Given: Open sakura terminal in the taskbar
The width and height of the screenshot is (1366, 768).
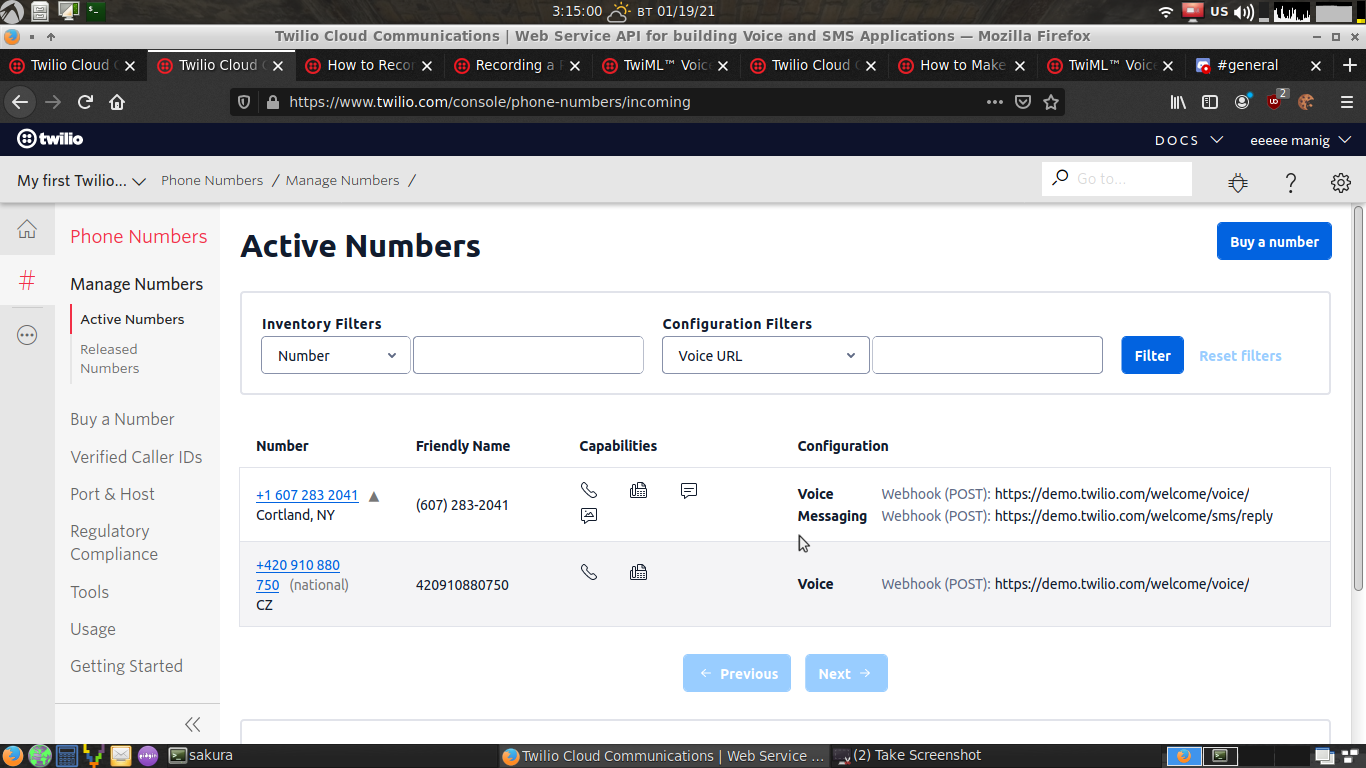Looking at the screenshot, I should [x=200, y=756].
